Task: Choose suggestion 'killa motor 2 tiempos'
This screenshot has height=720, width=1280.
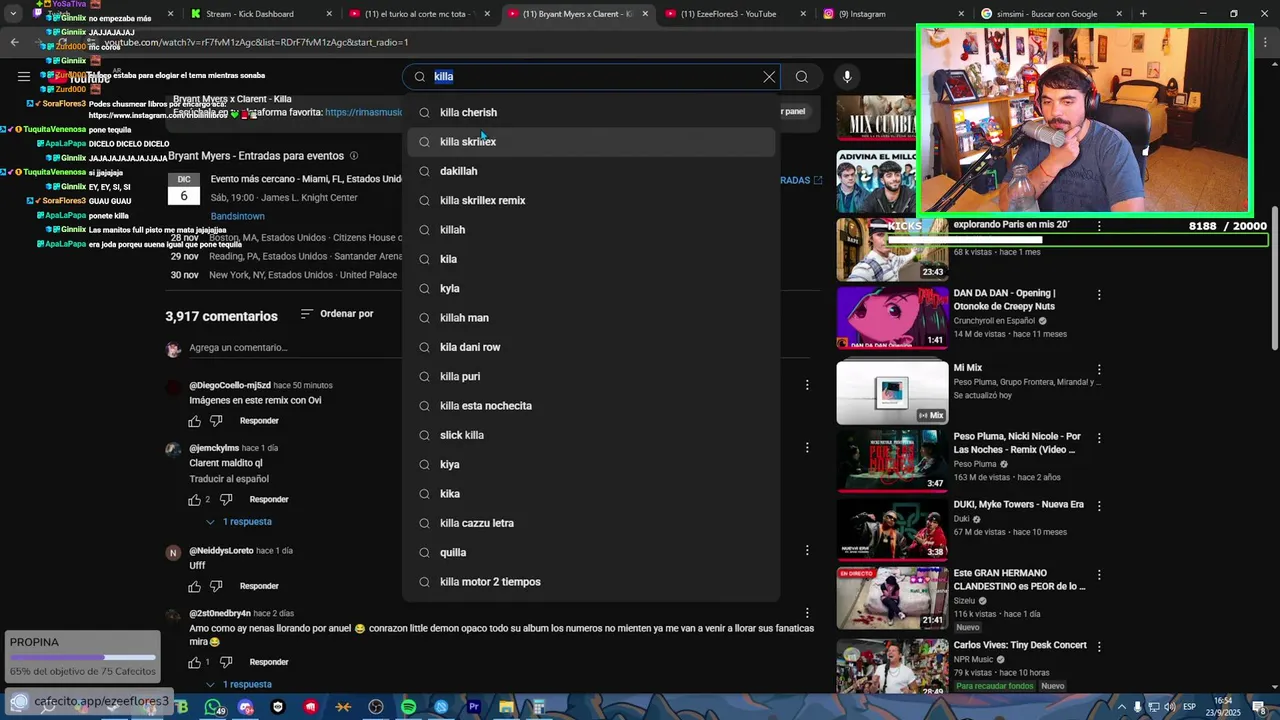Action: (x=591, y=582)
